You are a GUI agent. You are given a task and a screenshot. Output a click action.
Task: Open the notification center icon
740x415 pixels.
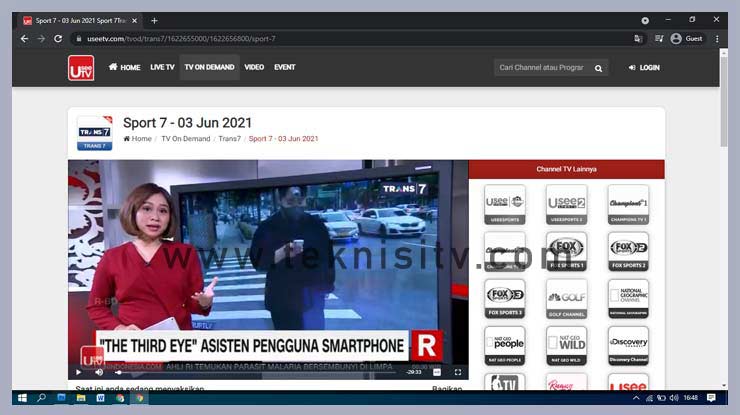click(711, 398)
